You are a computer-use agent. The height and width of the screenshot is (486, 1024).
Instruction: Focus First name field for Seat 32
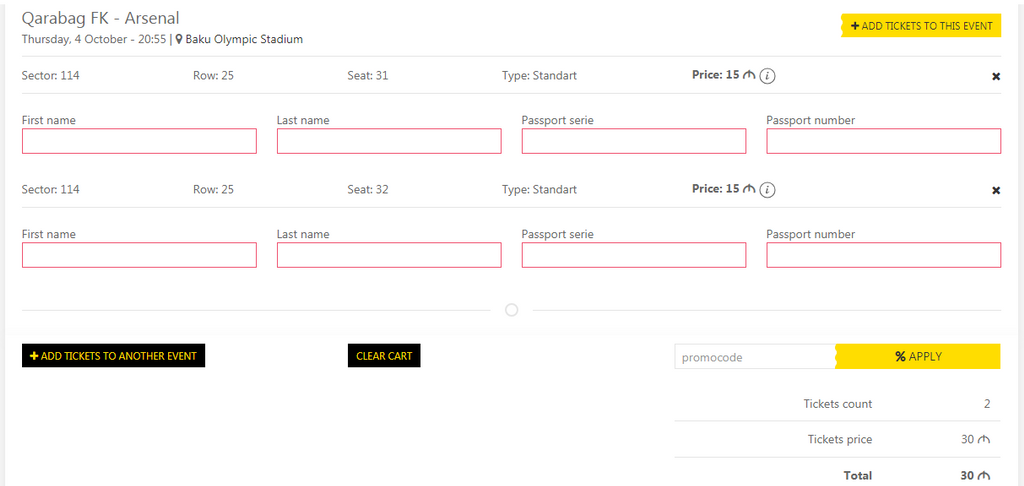(x=139, y=255)
